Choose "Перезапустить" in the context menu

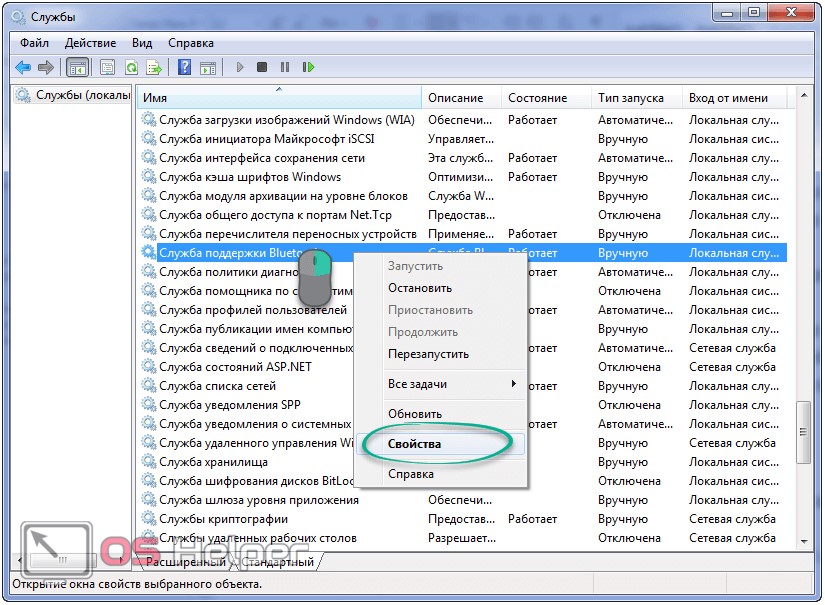[x=428, y=354]
